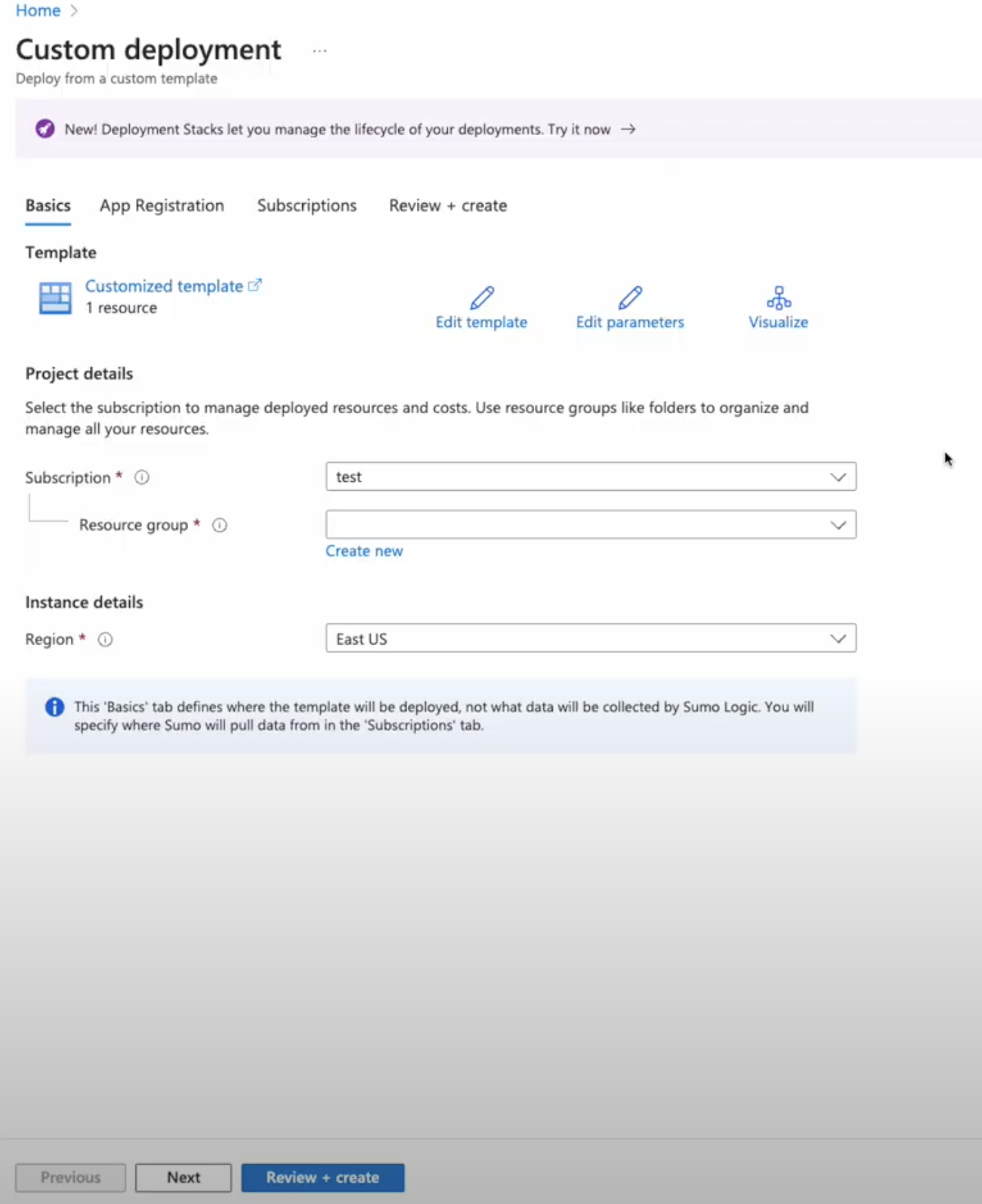The image size is (982, 1204).
Task: Open the Region dropdown showing East US
Action: pos(591,638)
